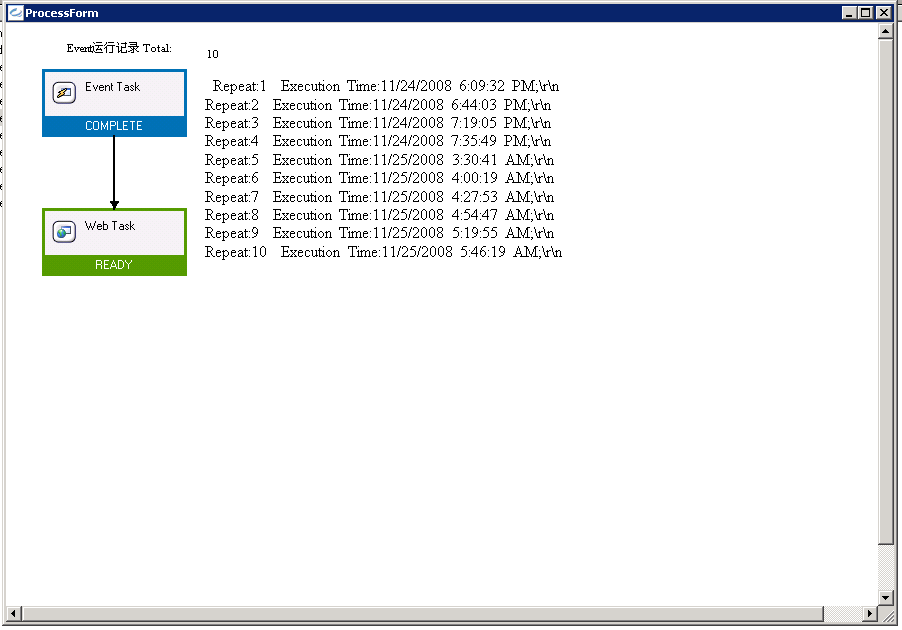Click the horizontal scrollbar thumb
Screen dimensions: 902x630
tap(422, 614)
